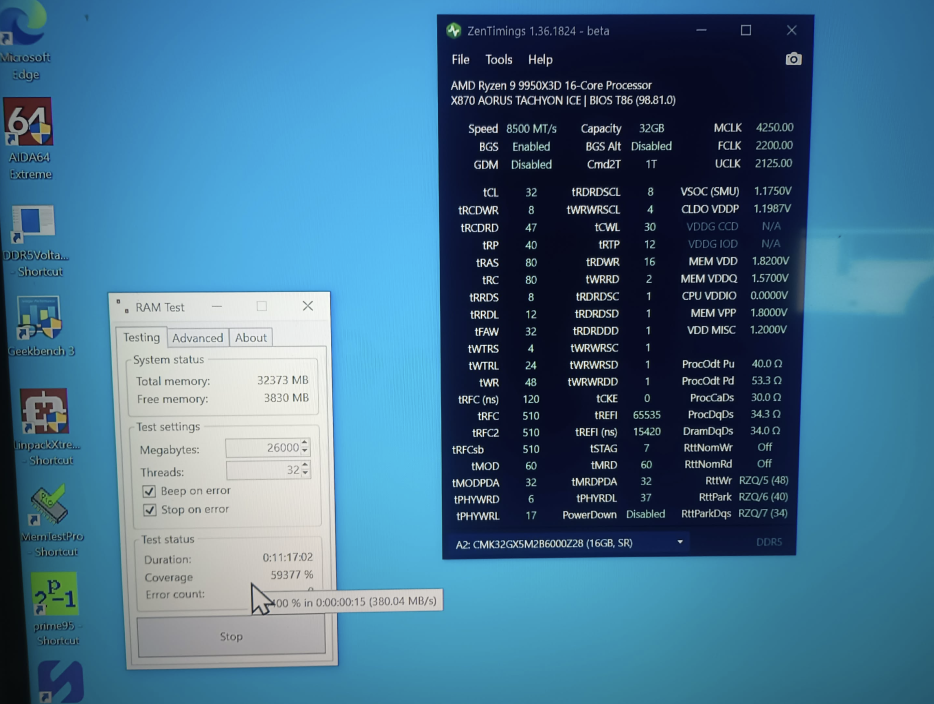Click the ProcOdt Pu value 40.0 Ω
Screen dimensions: 934x704
[767, 363]
